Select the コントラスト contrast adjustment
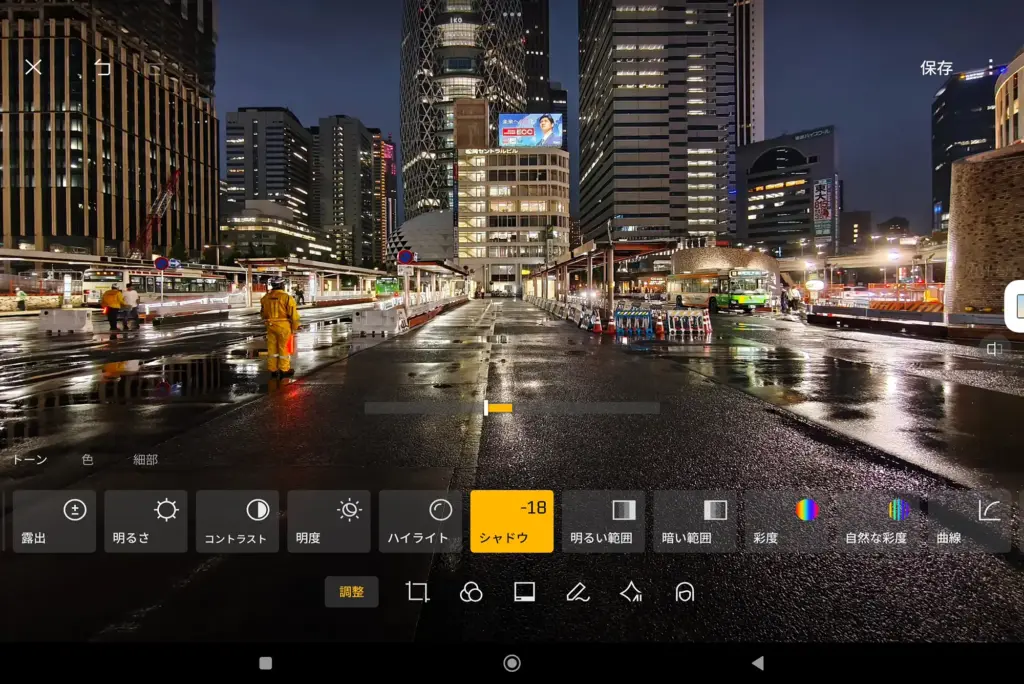 pos(238,520)
